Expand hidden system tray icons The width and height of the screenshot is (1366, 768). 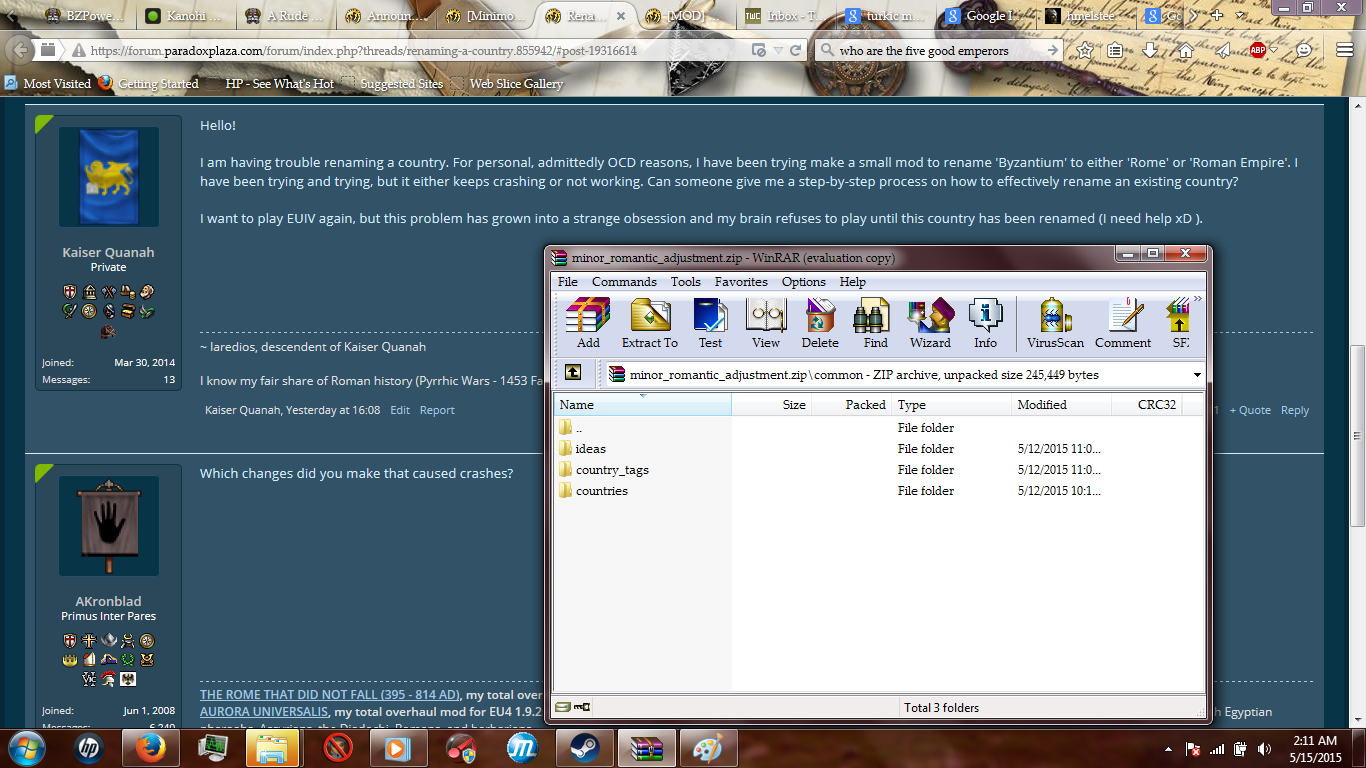[x=1168, y=747]
